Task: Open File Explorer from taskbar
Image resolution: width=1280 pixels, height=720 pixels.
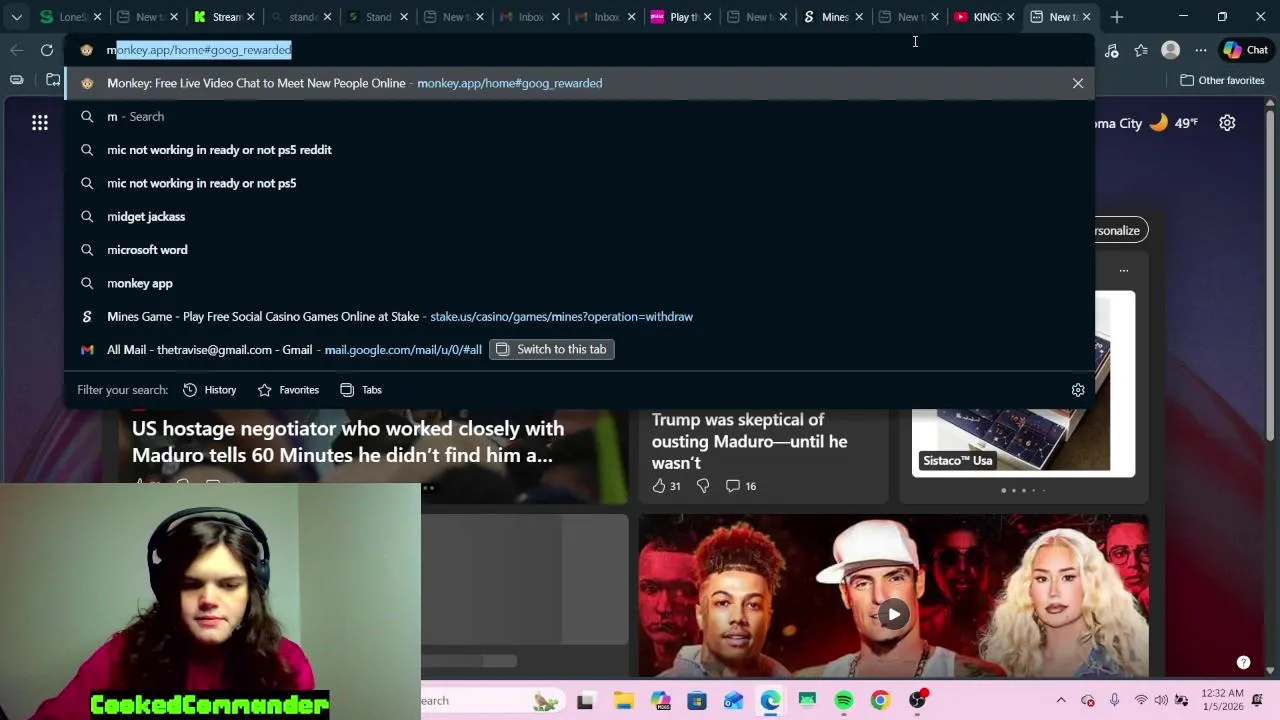Action: pos(623,700)
